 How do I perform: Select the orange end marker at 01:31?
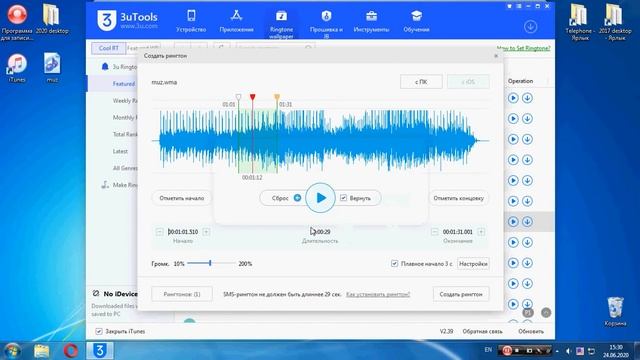click(x=277, y=97)
